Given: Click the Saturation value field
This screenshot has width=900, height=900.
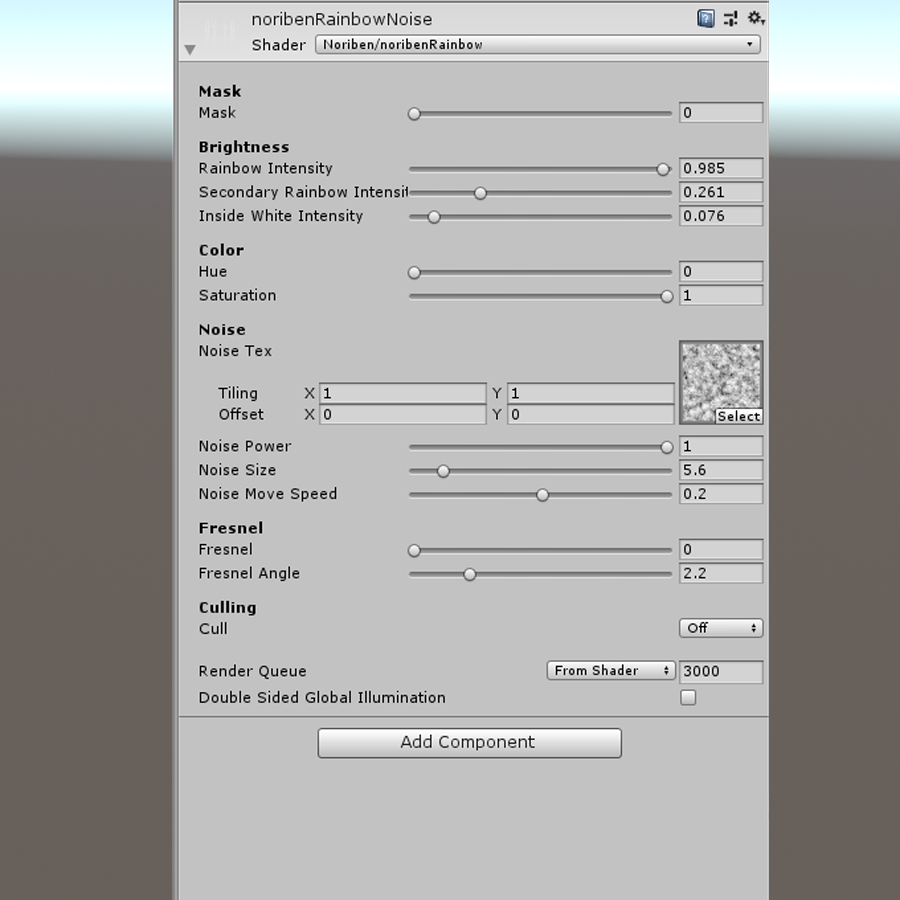Looking at the screenshot, I should coord(721,295).
